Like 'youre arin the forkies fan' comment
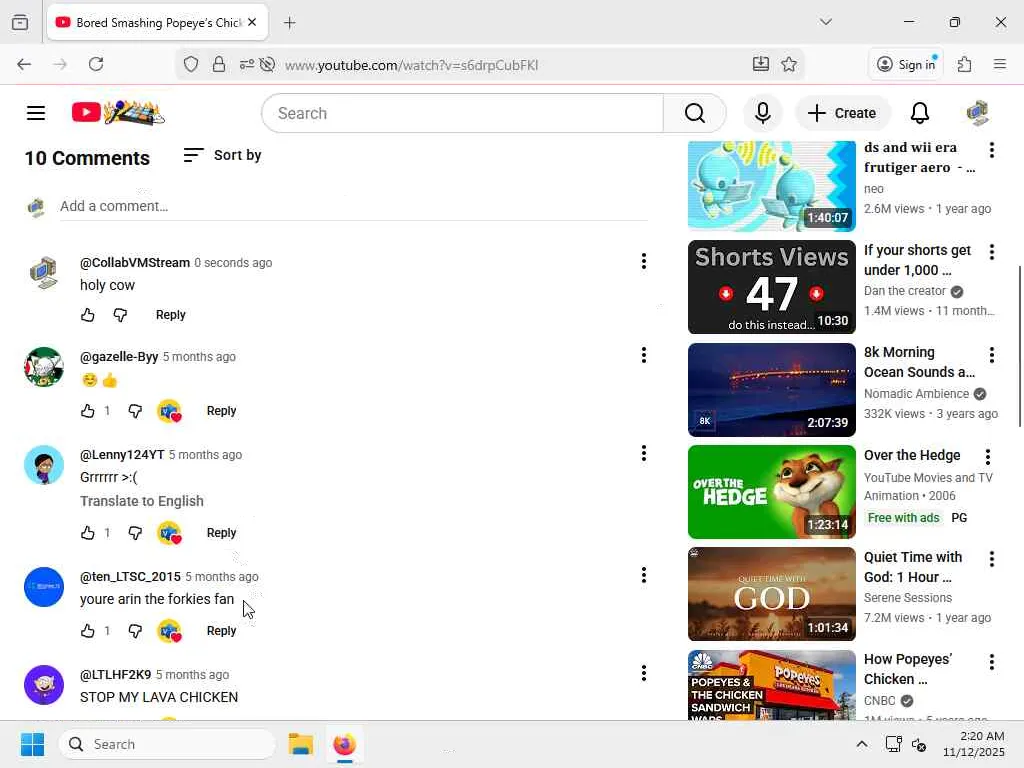1024x768 pixels. [88, 631]
